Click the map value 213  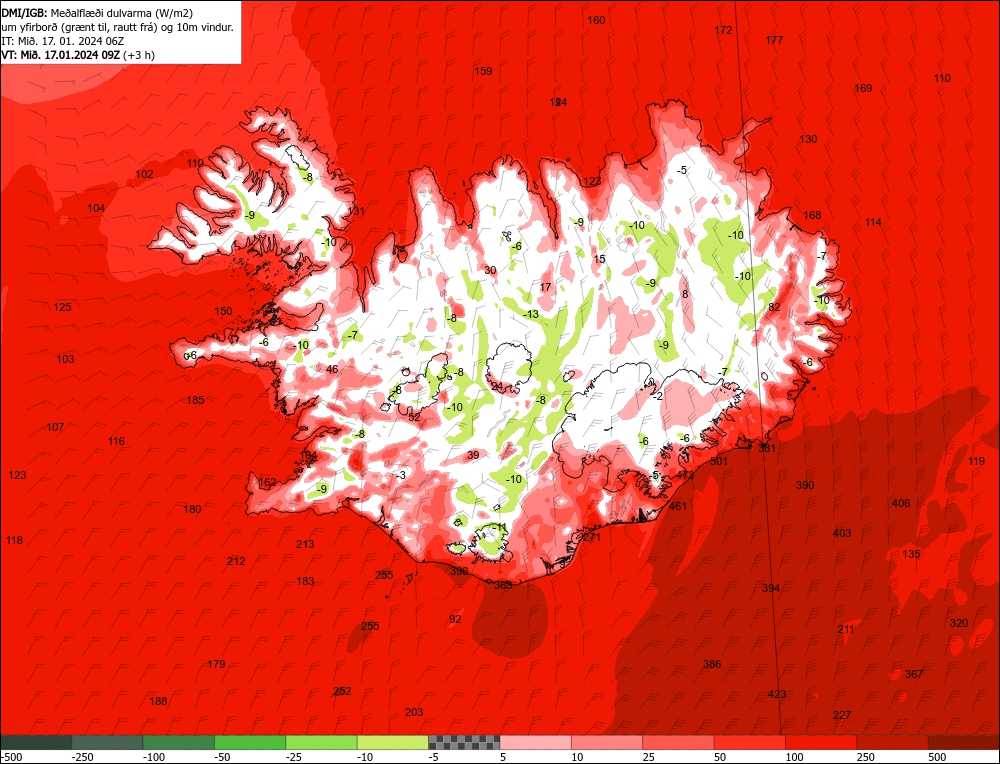305,544
